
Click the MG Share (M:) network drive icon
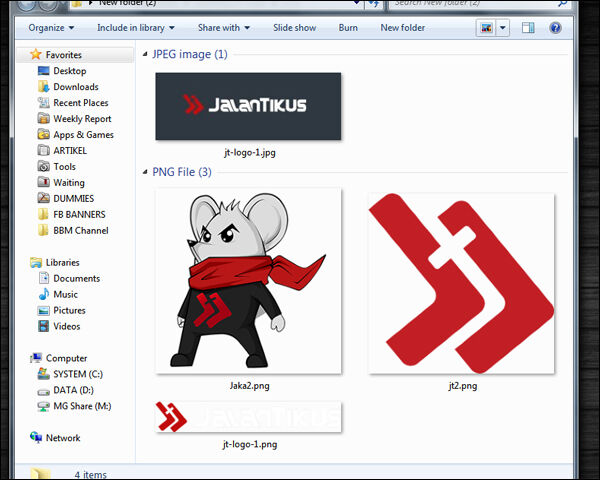[44, 406]
